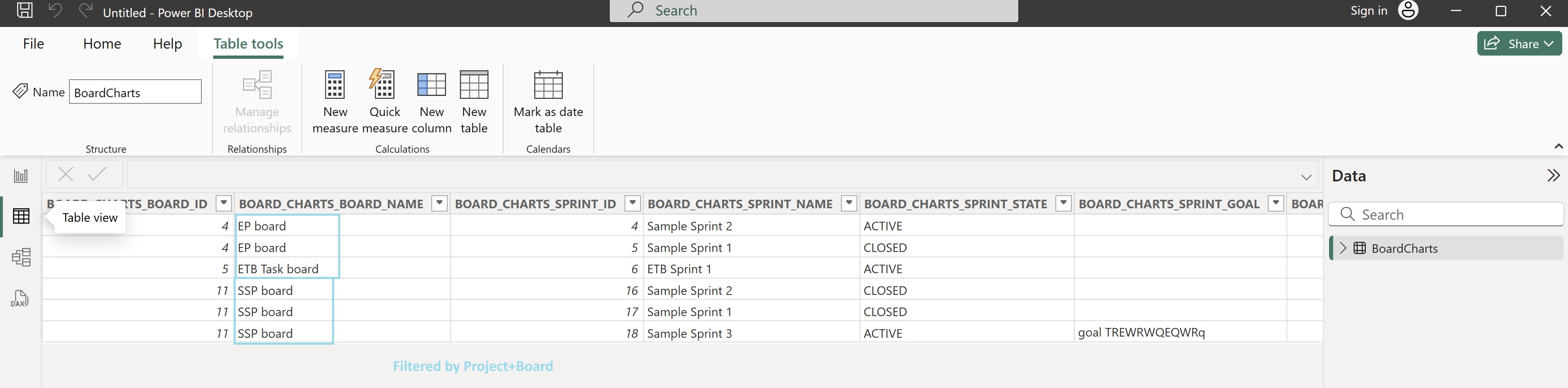Click Mark as date table
The image size is (1568, 388).
(x=547, y=100)
